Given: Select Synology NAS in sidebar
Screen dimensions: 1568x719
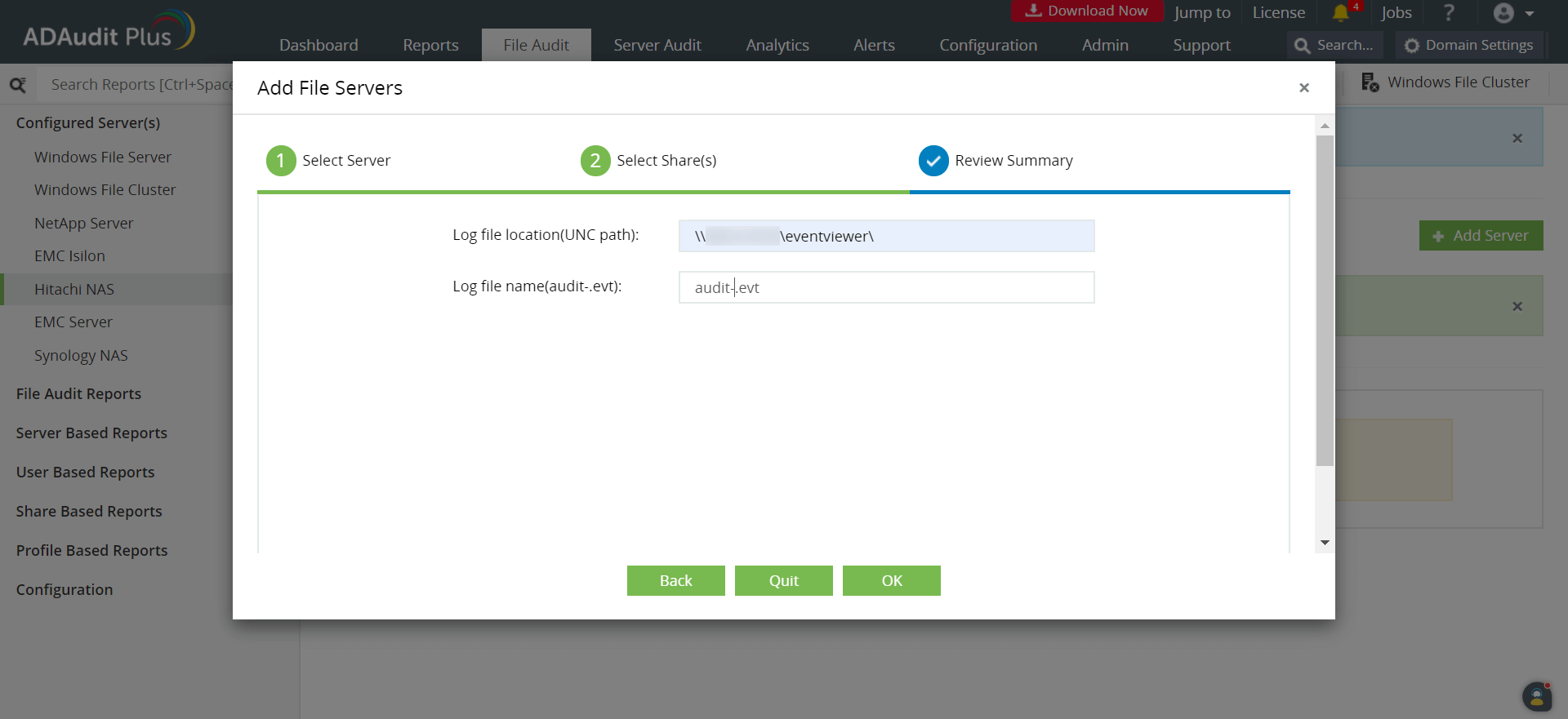Looking at the screenshot, I should [81, 356].
